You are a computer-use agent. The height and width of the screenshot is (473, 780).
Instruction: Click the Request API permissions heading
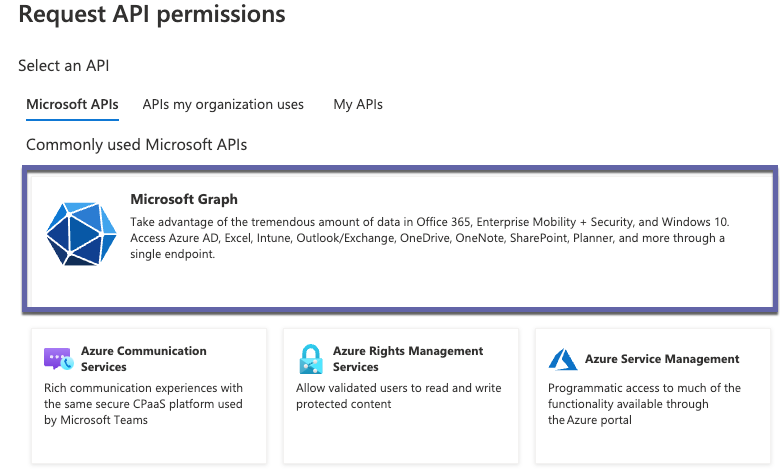pos(152,15)
